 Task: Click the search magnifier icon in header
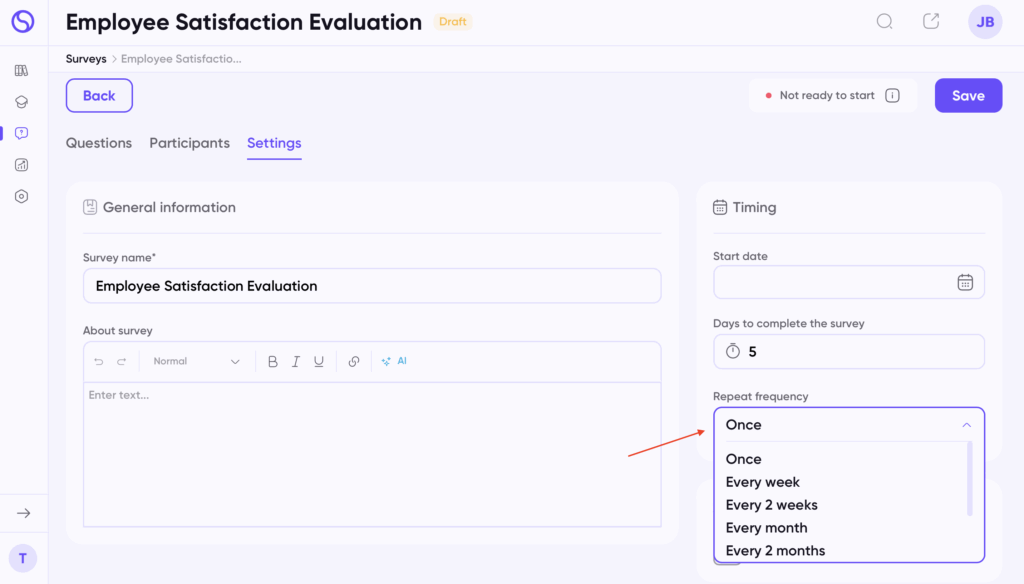tap(884, 22)
